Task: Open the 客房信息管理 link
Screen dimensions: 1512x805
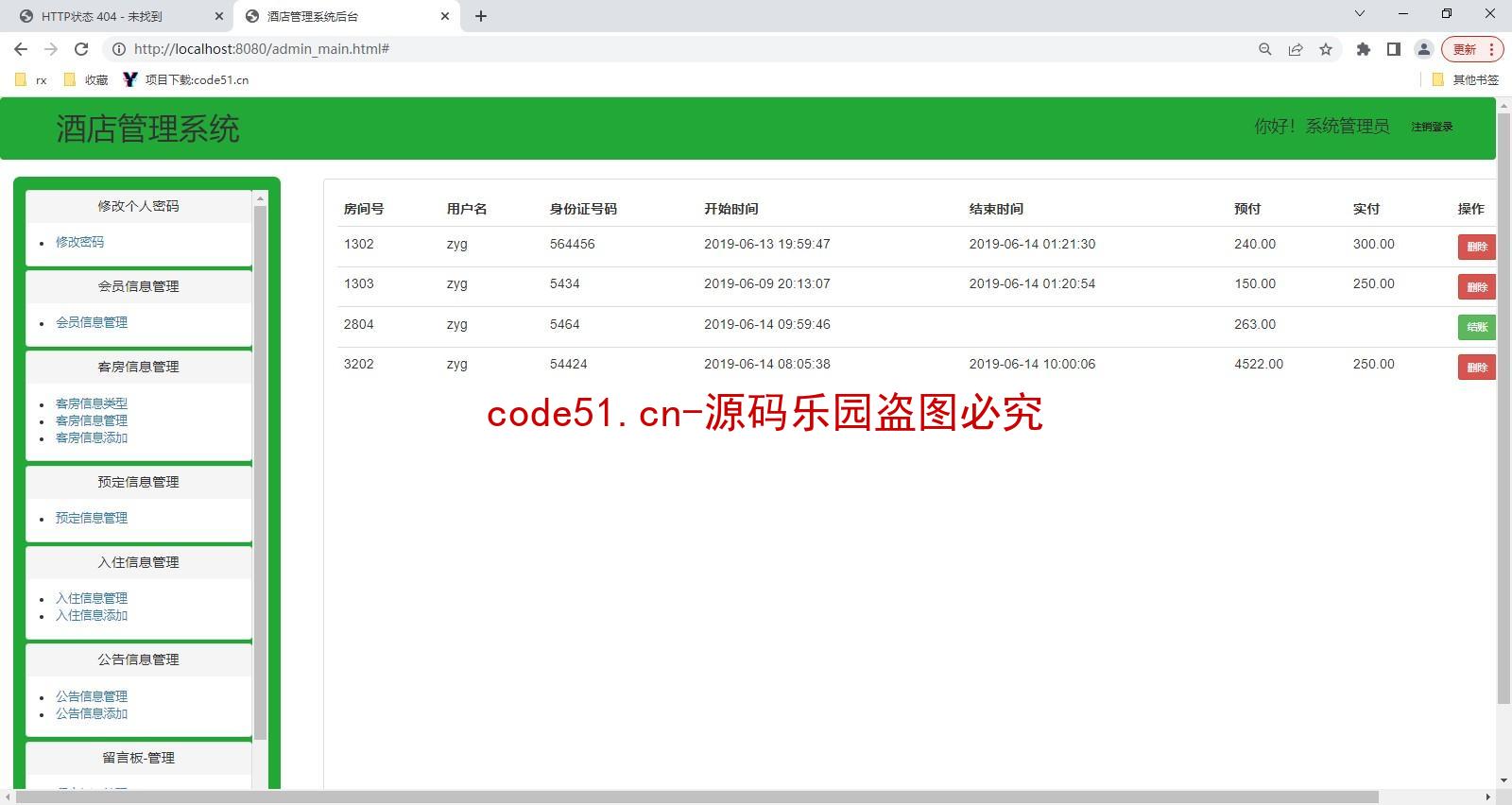Action: [x=92, y=420]
